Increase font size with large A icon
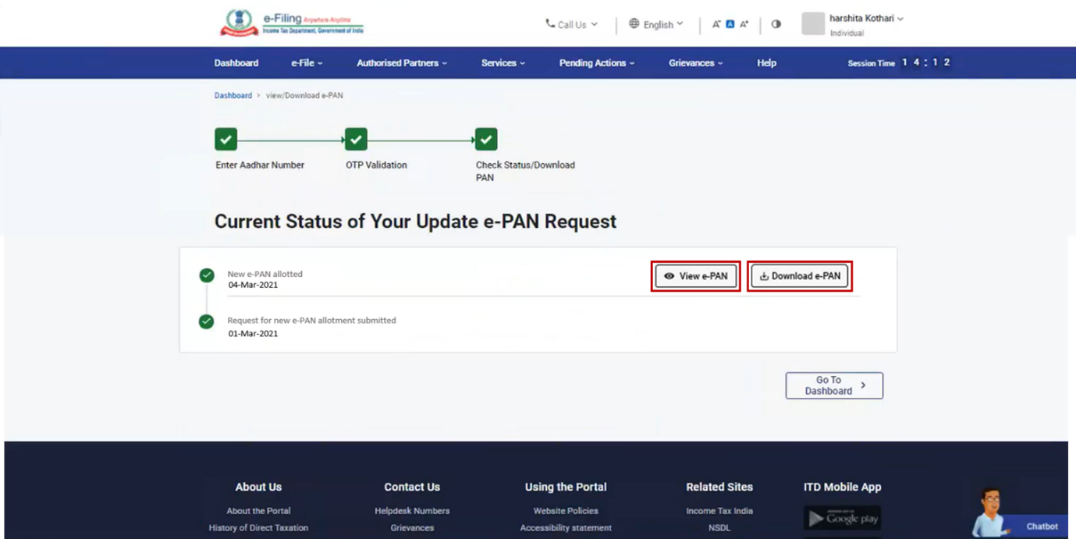Viewport: 1076px width, 539px height. point(744,24)
